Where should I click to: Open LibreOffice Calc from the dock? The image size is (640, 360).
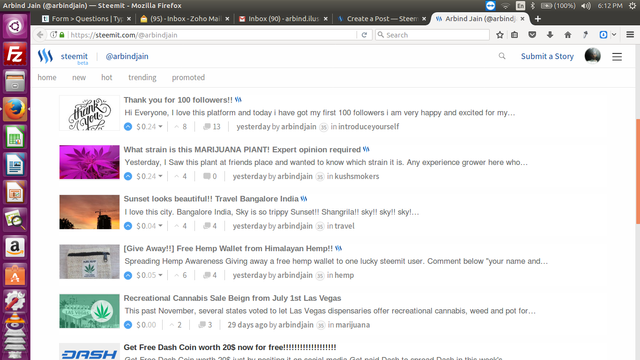pos(15,137)
